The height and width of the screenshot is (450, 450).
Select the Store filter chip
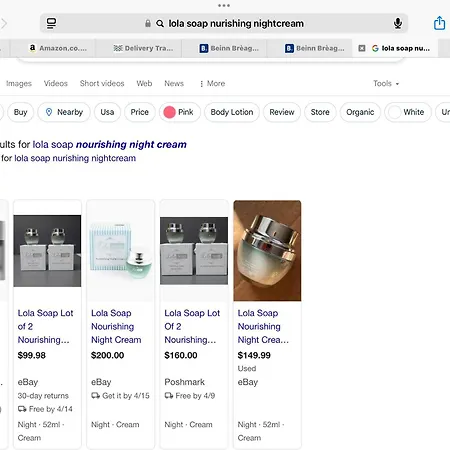click(320, 112)
